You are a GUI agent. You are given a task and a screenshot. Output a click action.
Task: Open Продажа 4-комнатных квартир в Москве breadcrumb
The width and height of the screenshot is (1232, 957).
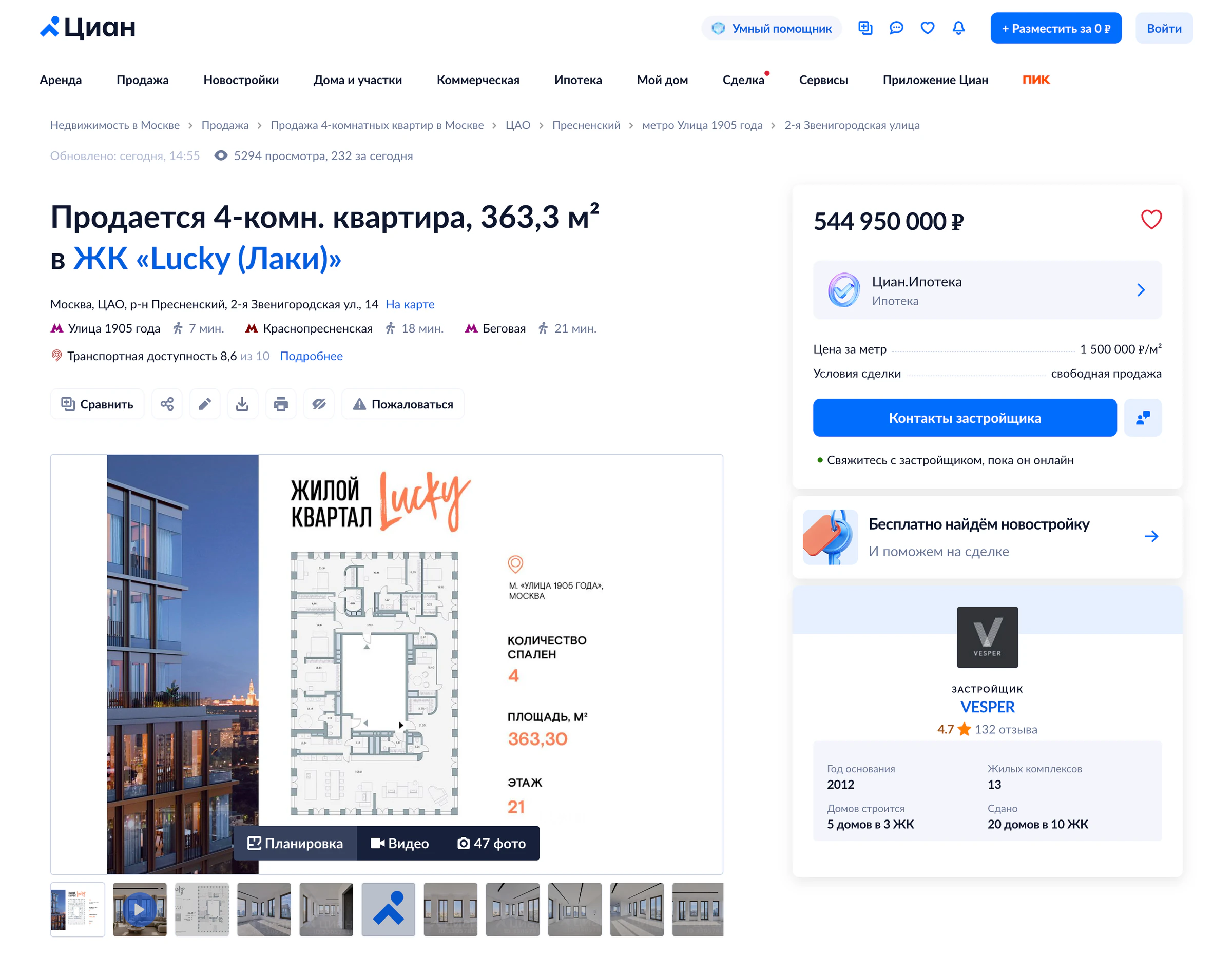(377, 125)
